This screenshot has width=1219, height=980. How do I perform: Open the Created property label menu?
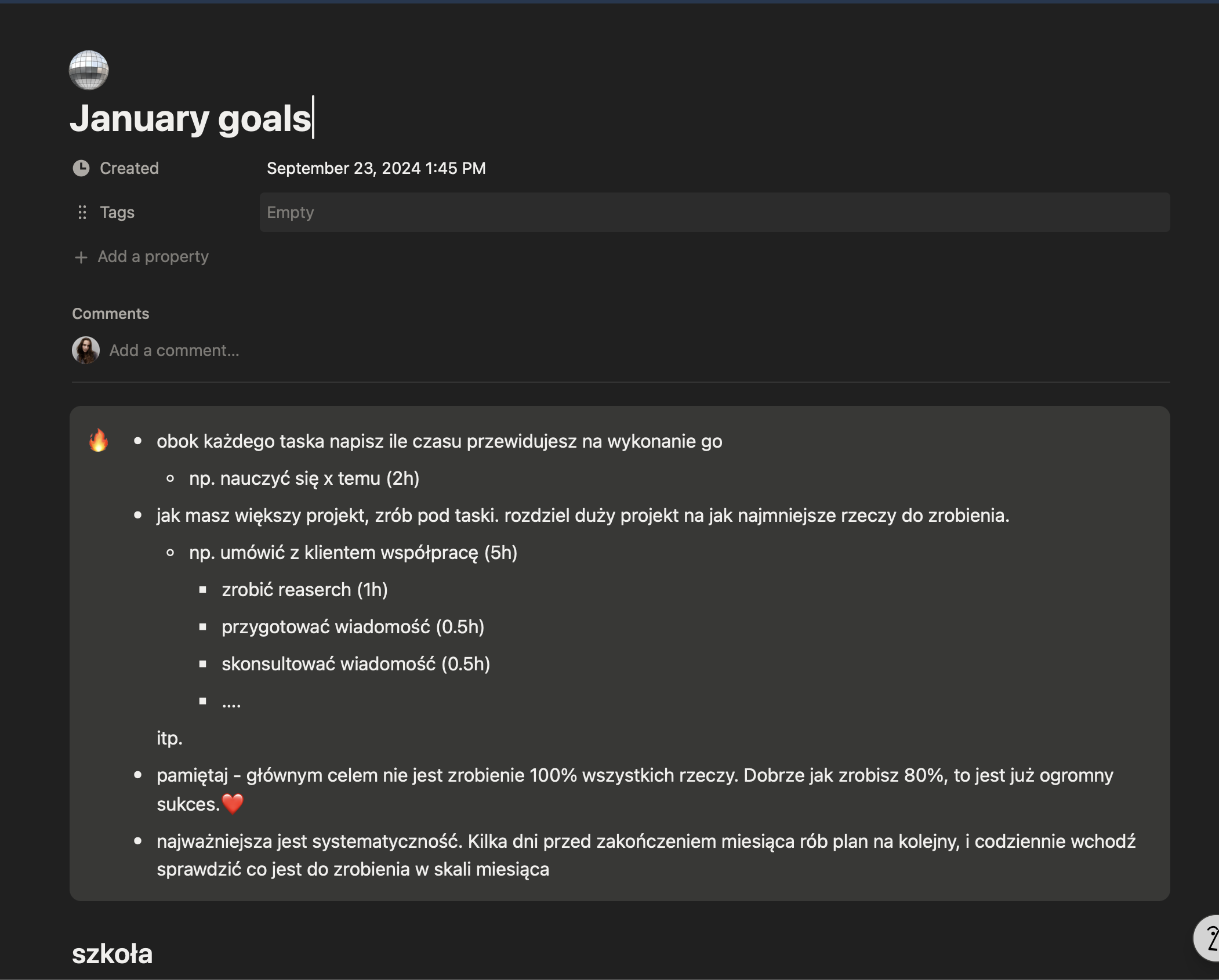[x=129, y=168]
